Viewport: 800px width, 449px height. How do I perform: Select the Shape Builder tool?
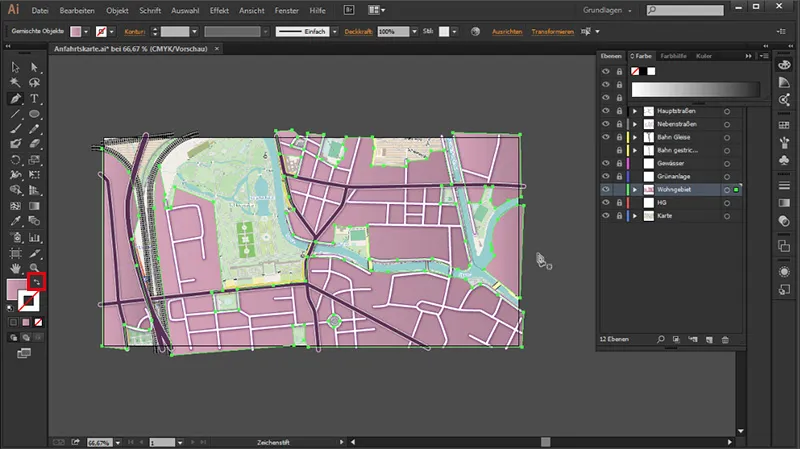pyautogui.click(x=15, y=190)
